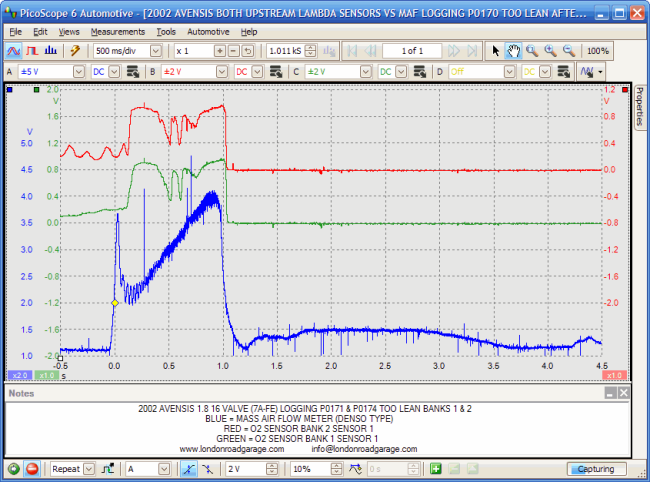Open the Automotive menu
The image size is (650, 482).
[x=208, y=31]
